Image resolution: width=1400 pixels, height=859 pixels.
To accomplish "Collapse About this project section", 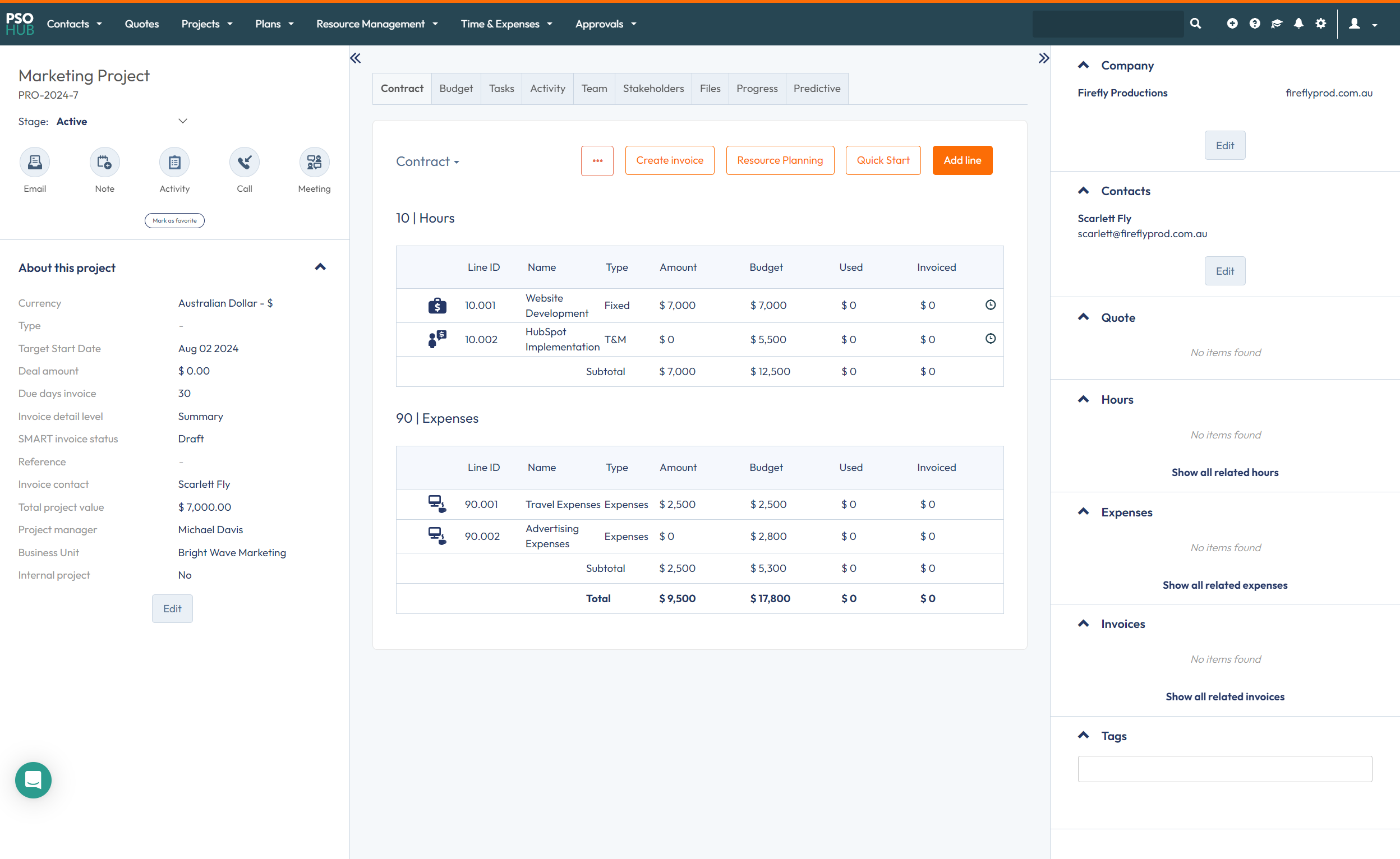I will tap(320, 267).
